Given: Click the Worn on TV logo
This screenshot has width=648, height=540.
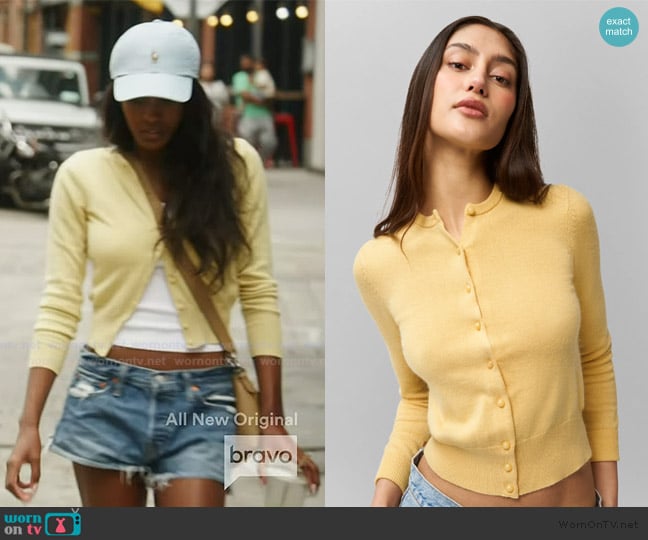Looking at the screenshot, I should [x=42, y=523].
